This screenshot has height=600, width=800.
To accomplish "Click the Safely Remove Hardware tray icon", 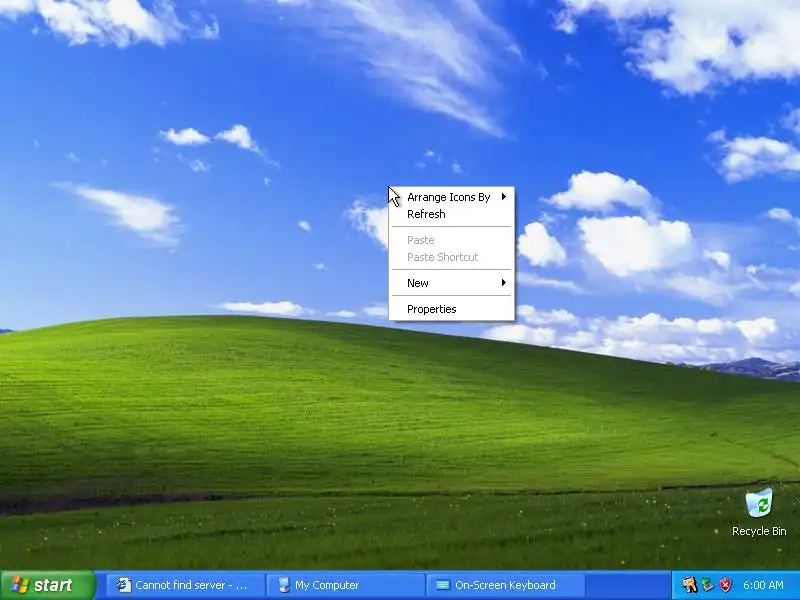I will 707,585.
